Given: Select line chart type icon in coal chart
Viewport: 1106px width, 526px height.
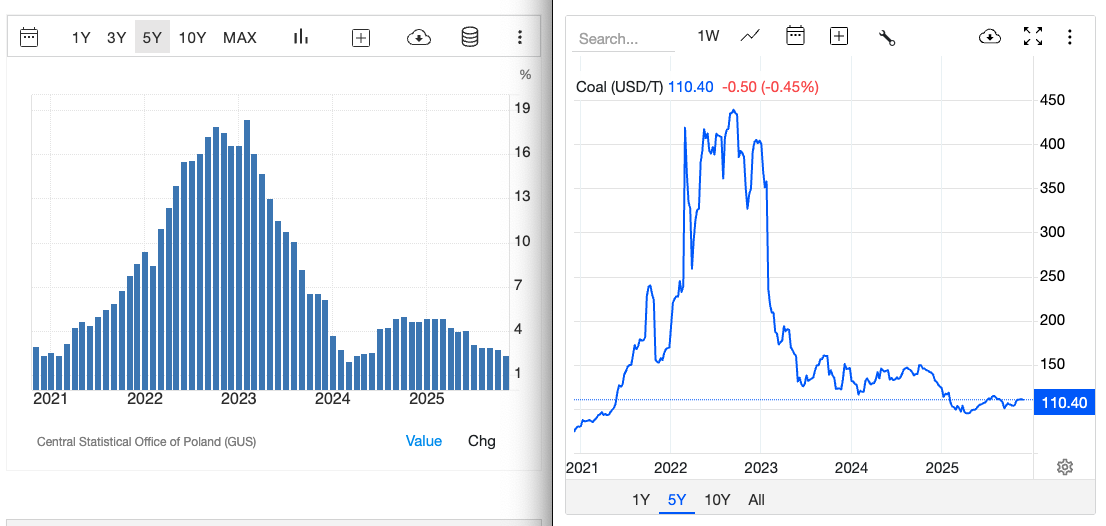Looking at the screenshot, I should [750, 37].
